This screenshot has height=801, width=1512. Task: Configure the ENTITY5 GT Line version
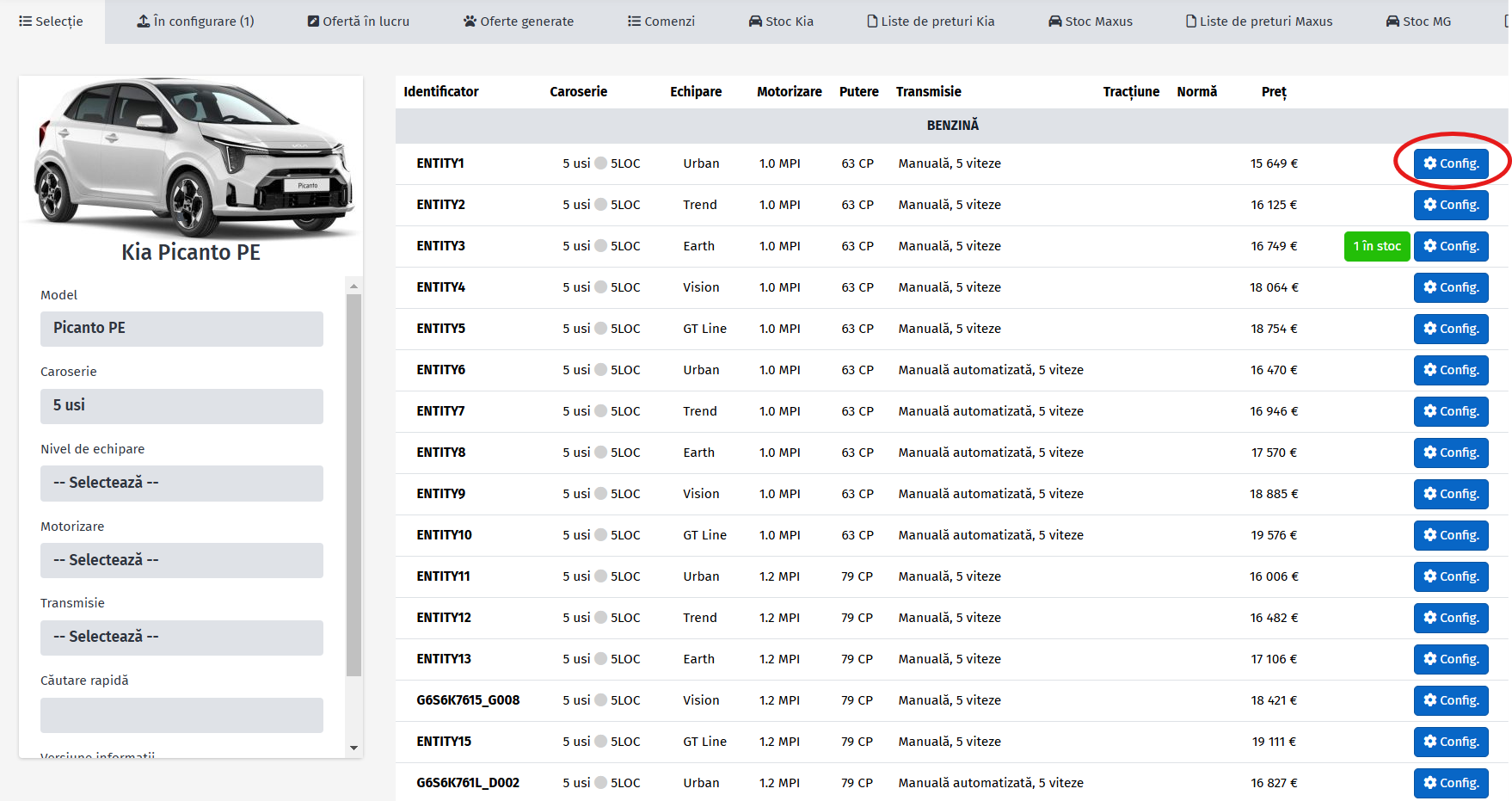[1451, 329]
